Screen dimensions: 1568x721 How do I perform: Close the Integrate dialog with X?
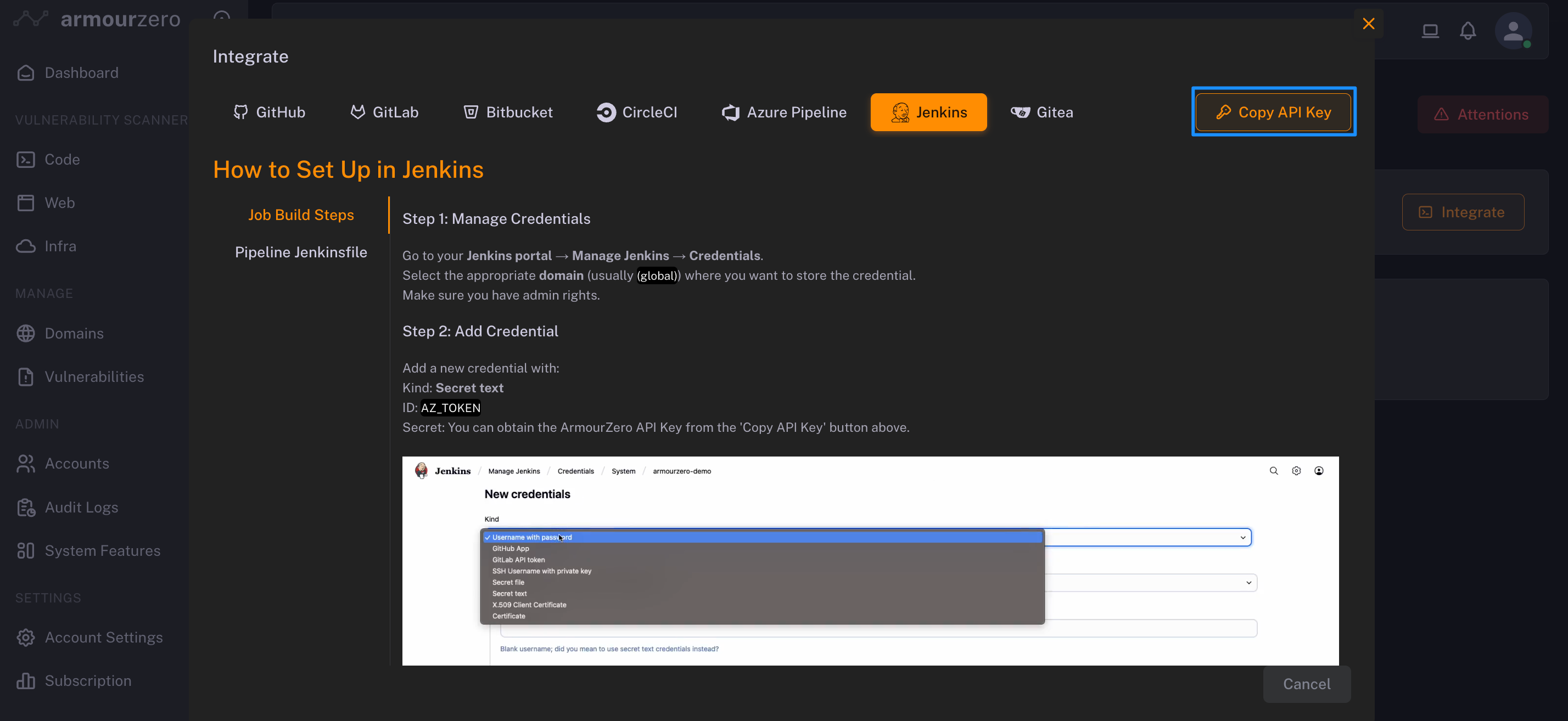coord(1368,24)
